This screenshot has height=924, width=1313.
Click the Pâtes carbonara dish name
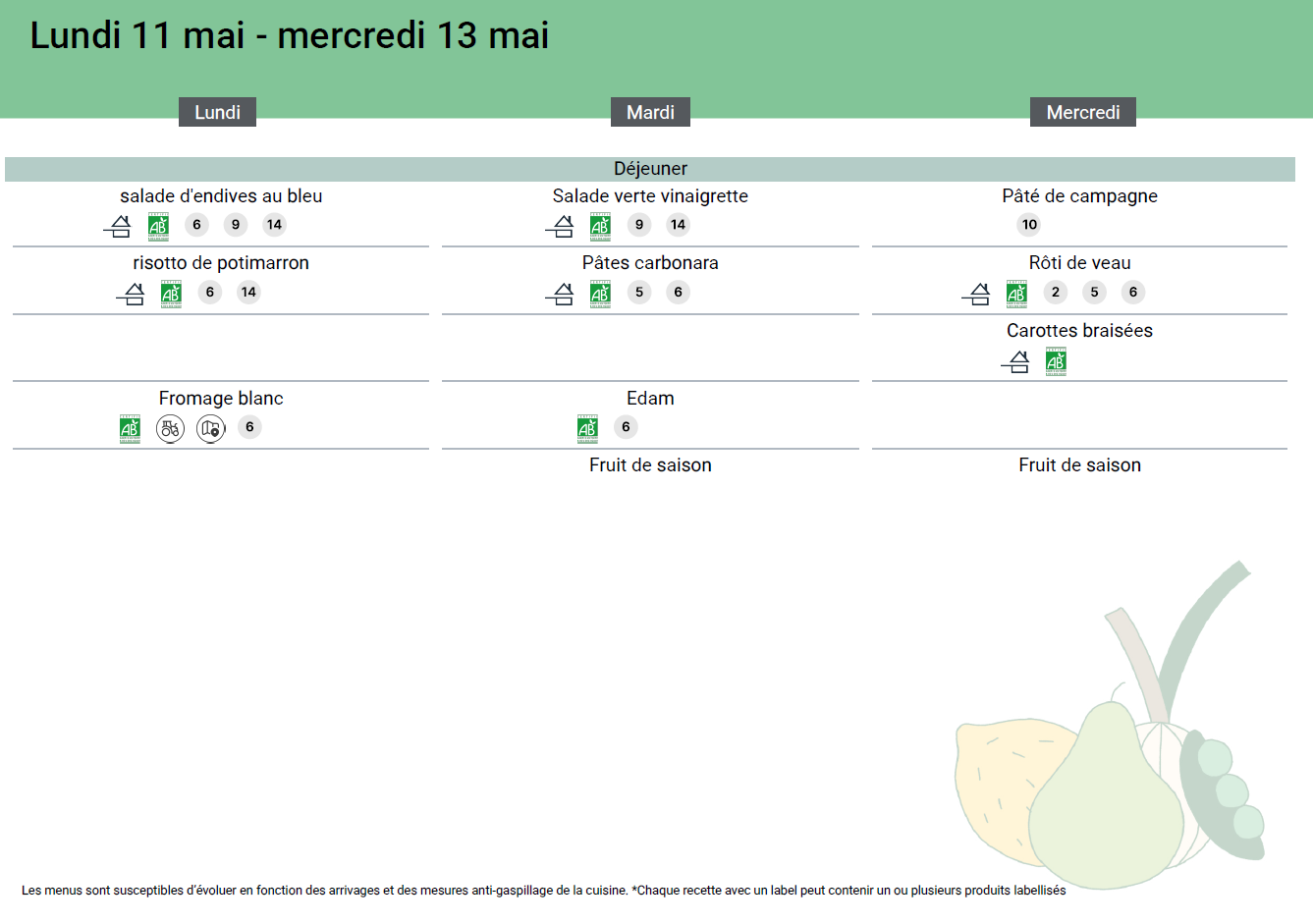650,263
